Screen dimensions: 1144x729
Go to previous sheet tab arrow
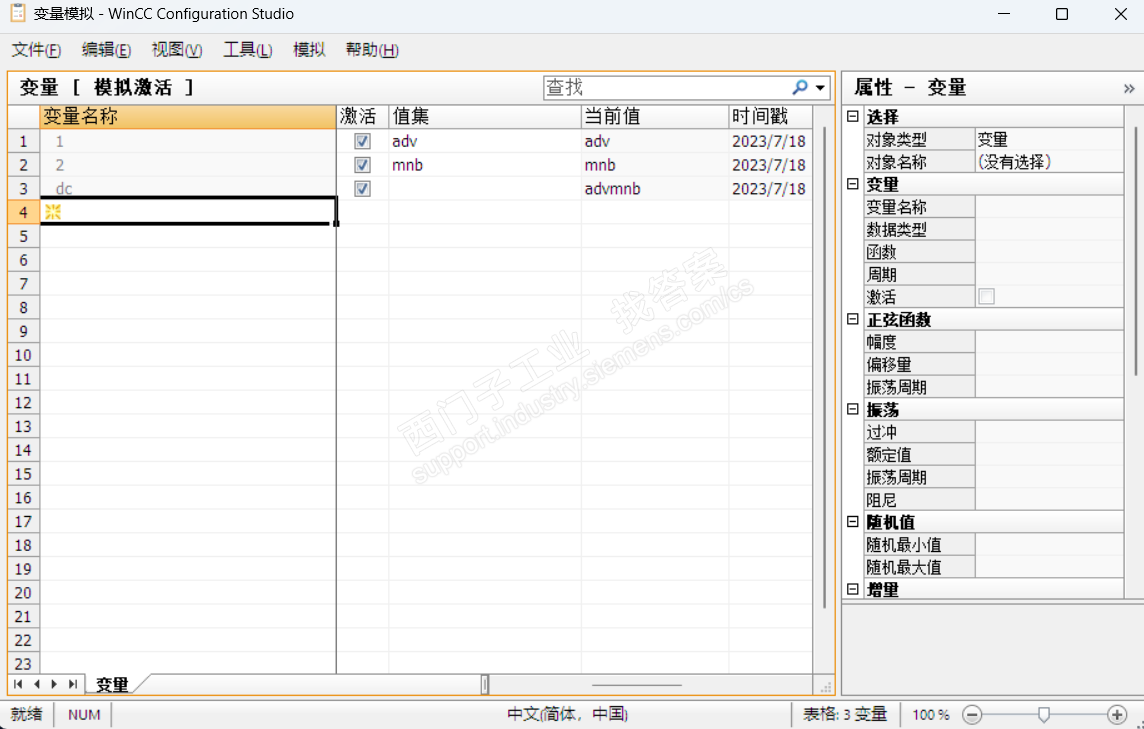pos(36,684)
